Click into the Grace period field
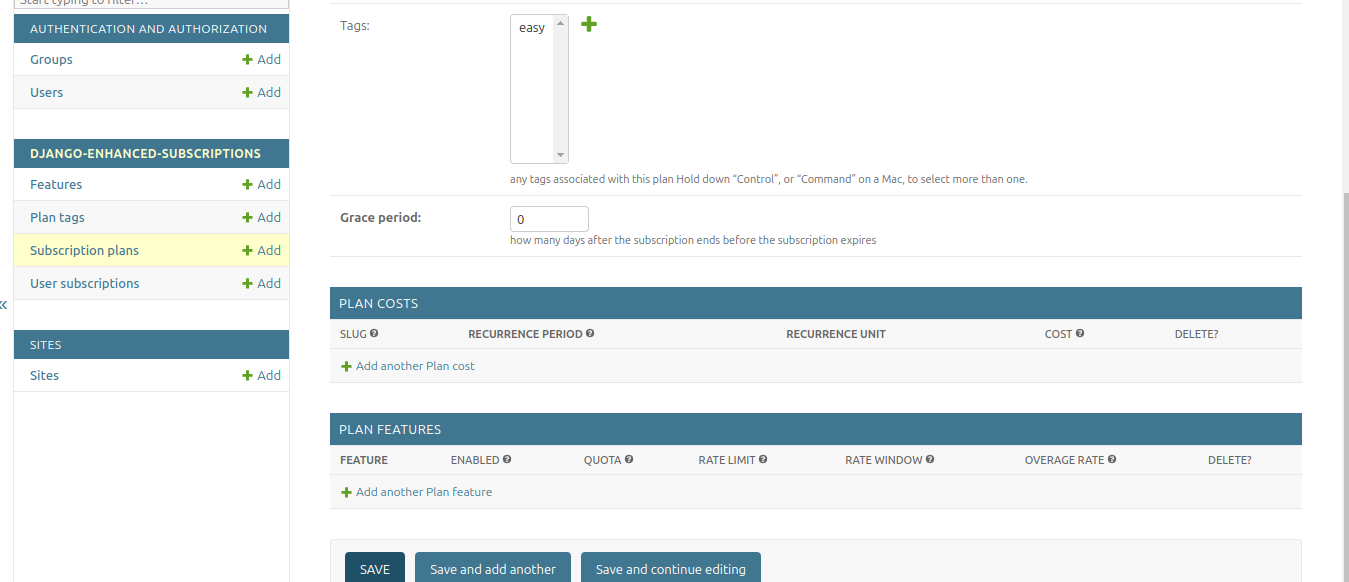1349x582 pixels. (x=549, y=219)
